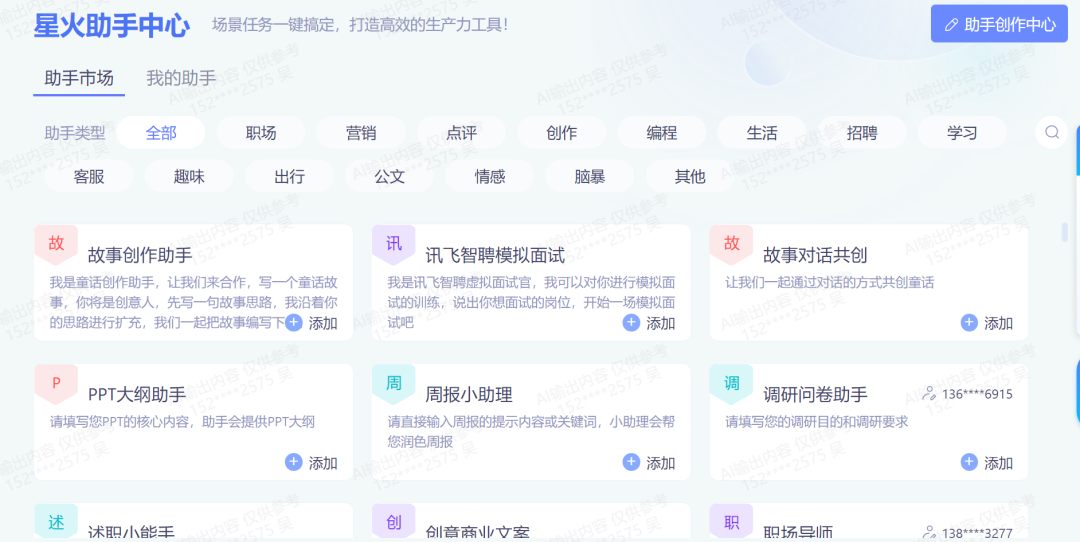
Task: Click the purple 讯 badge icon
Action: (x=393, y=243)
